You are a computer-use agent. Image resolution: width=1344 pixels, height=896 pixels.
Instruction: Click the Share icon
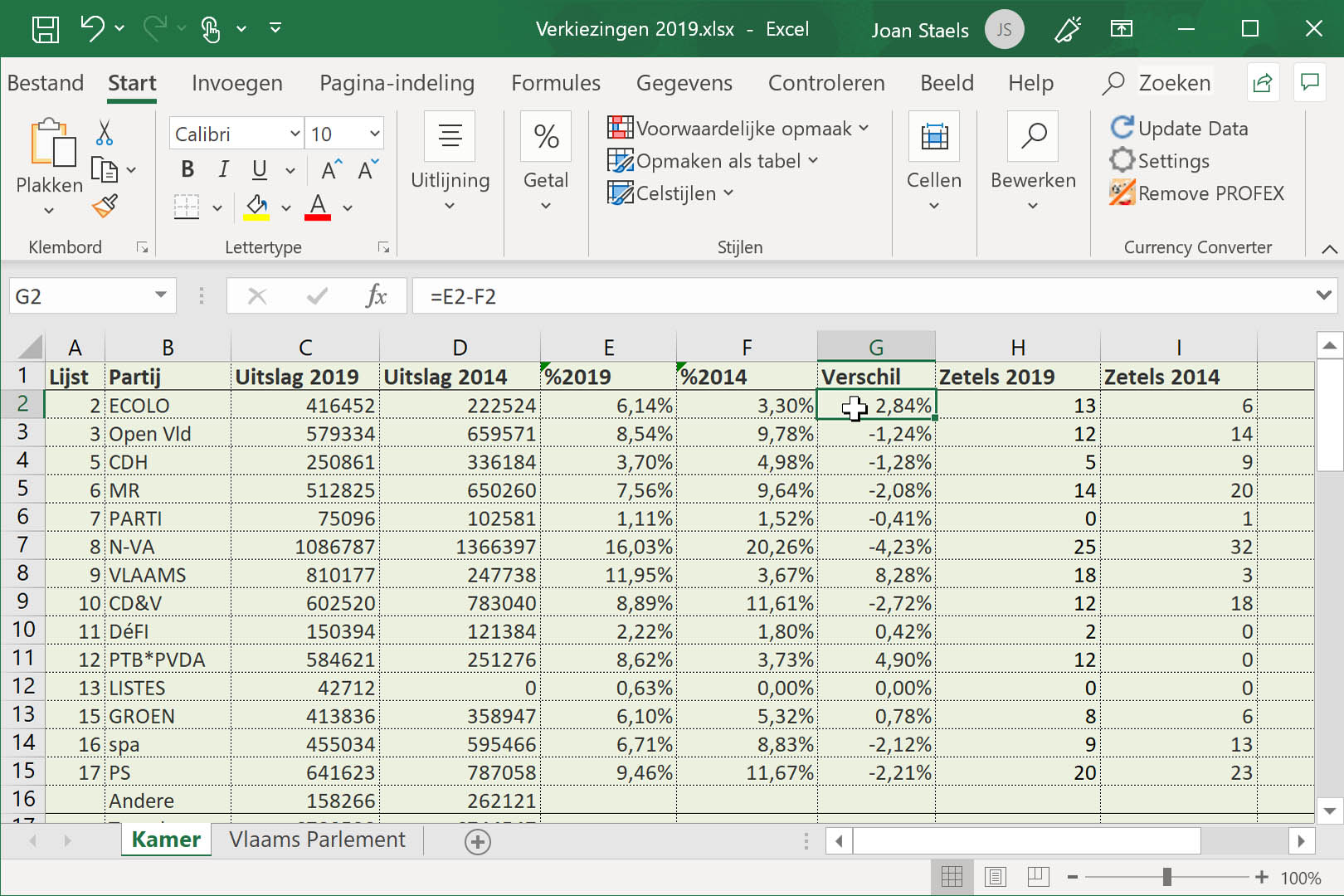coord(1263,82)
